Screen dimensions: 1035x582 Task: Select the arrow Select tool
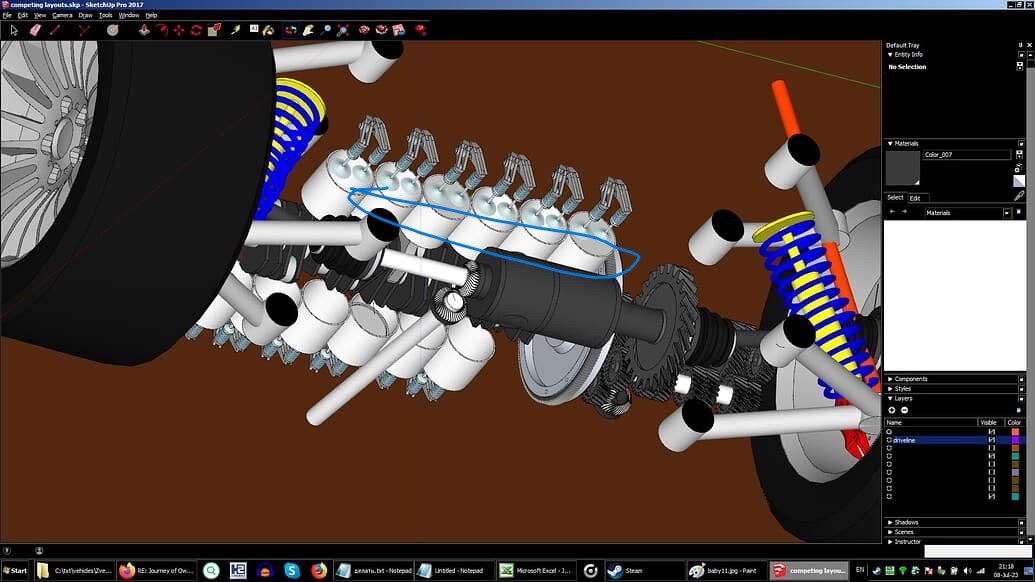(x=15, y=30)
